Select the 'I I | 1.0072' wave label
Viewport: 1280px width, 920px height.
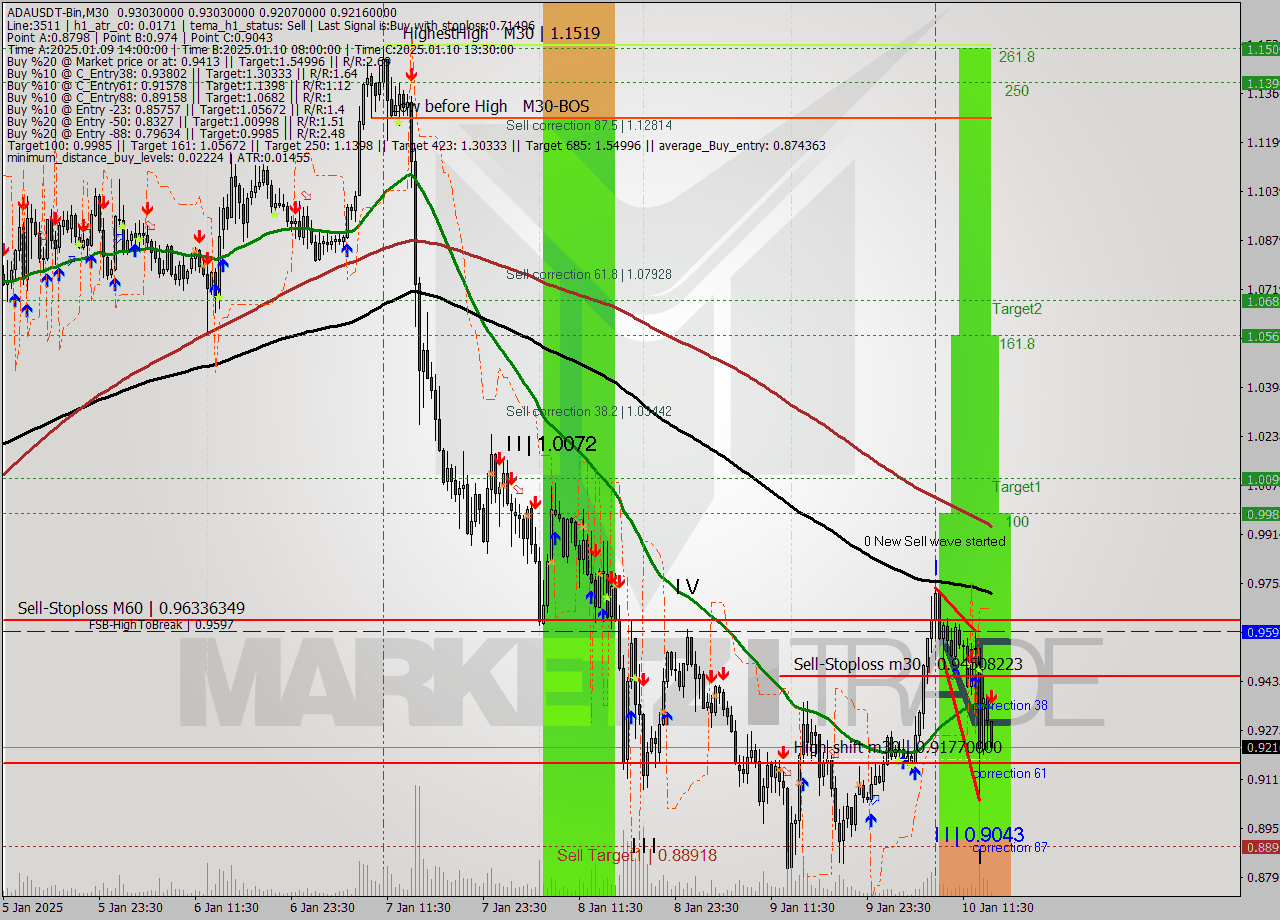(x=552, y=443)
